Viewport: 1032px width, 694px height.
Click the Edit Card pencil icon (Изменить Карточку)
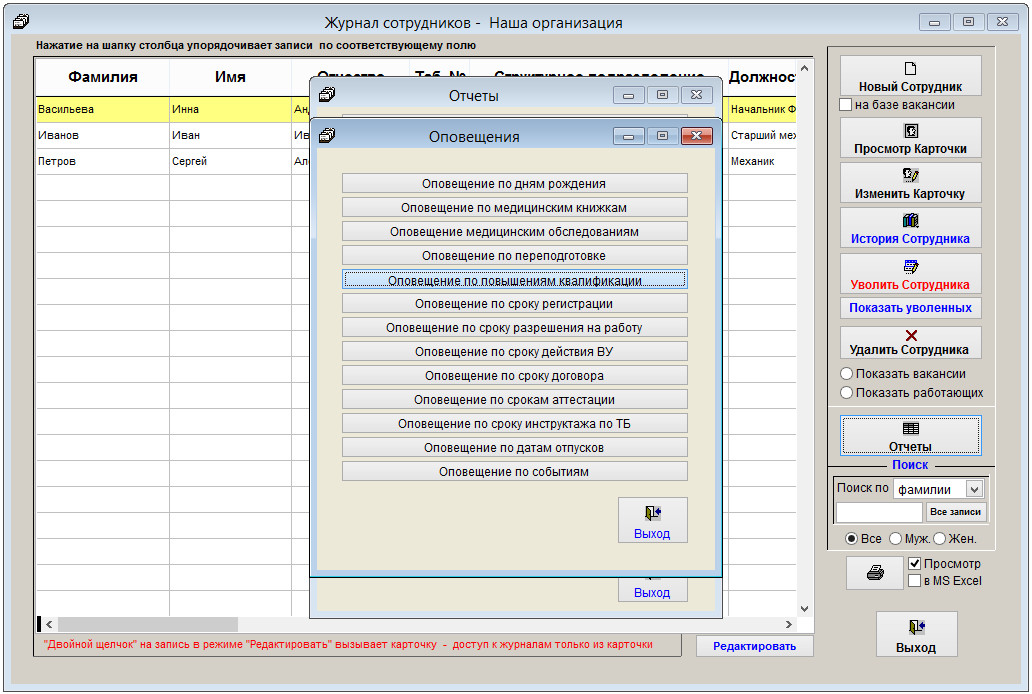click(910, 176)
